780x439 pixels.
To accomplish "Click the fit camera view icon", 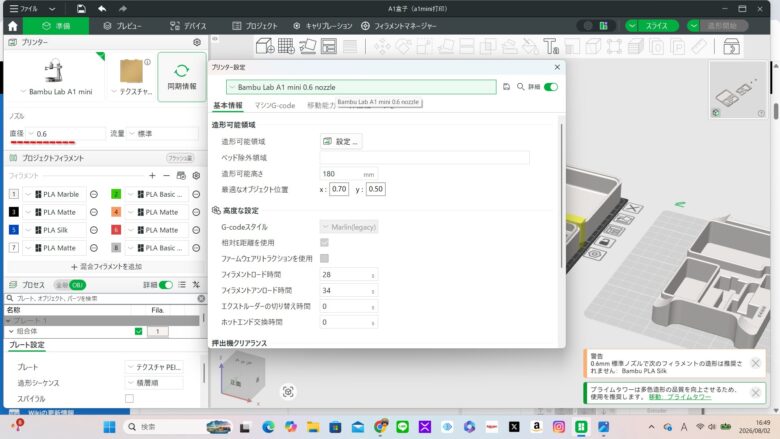I will [288, 392].
